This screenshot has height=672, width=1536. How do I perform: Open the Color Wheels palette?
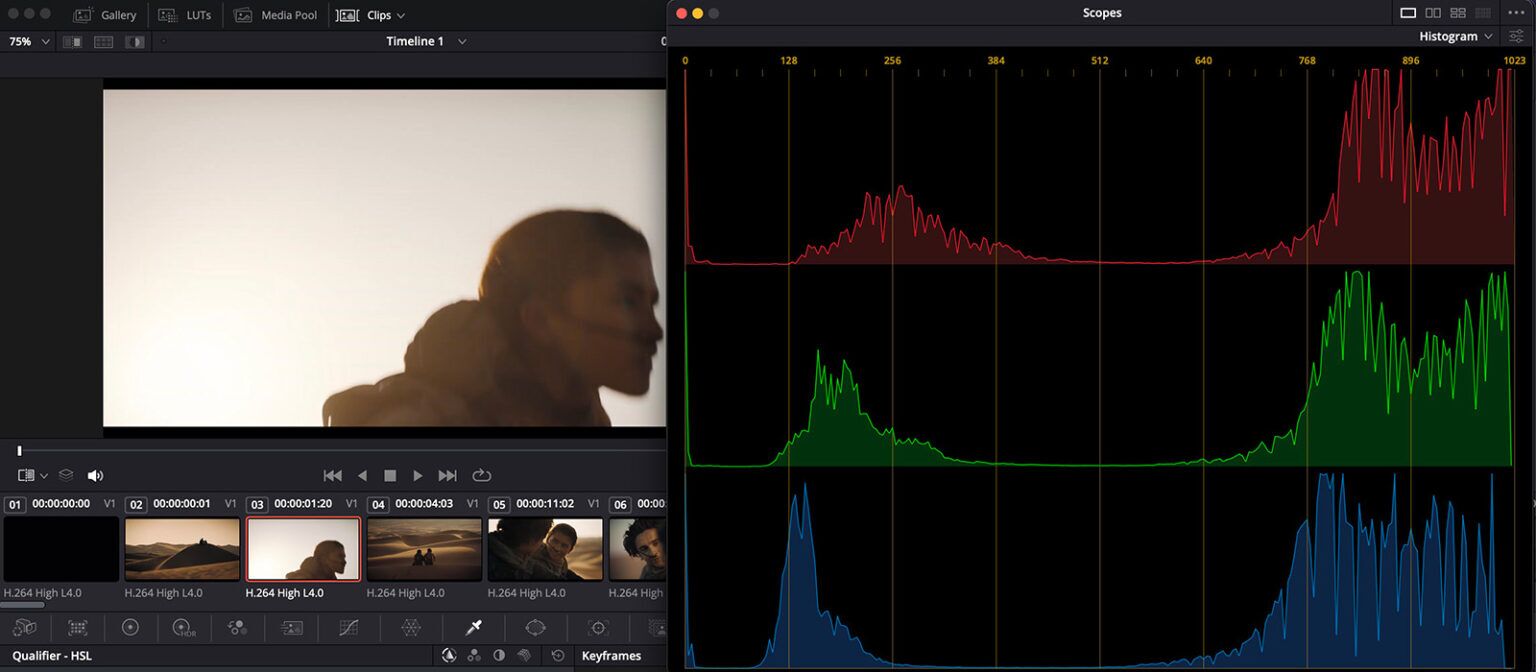pos(131,628)
